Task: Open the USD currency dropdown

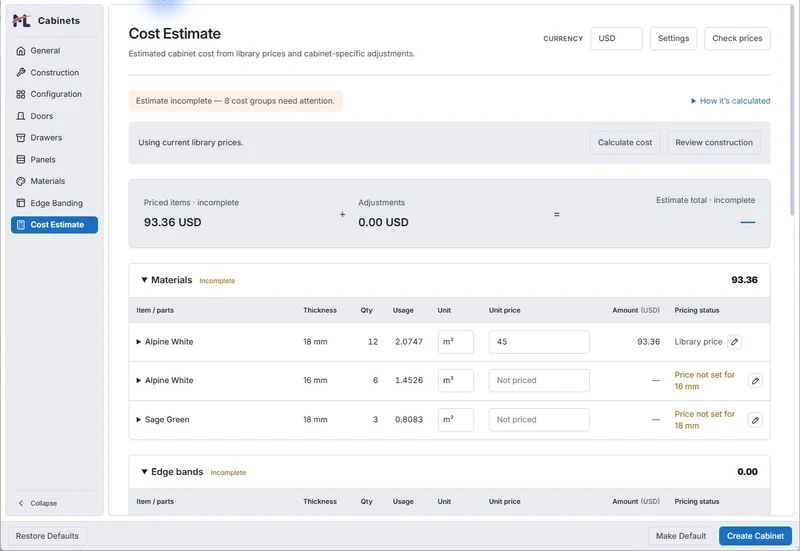Action: [x=616, y=38]
